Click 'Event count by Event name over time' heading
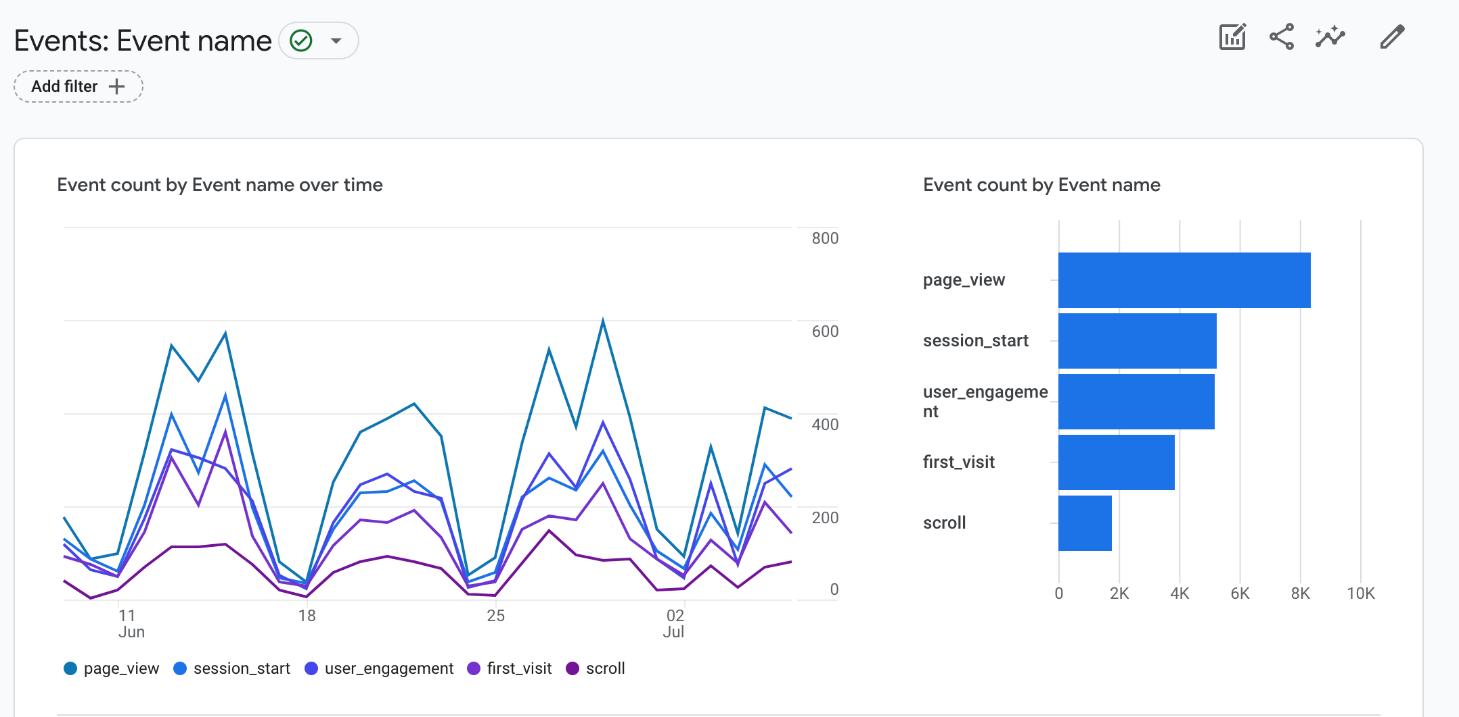This screenshot has height=717, width=1459. click(x=220, y=185)
